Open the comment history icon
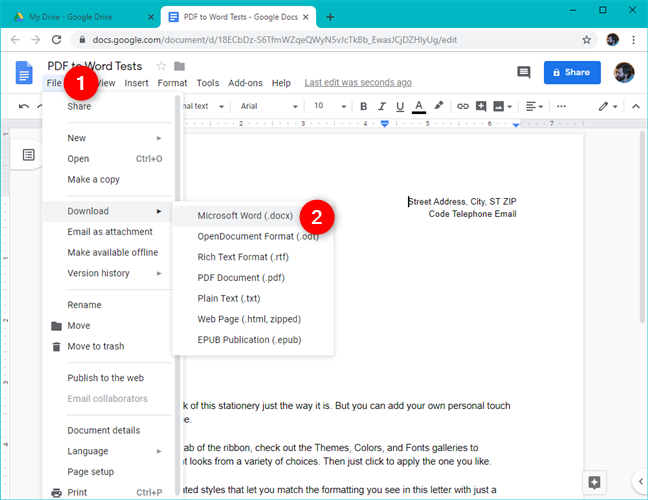Screen dimensions: 648x500 [524, 72]
